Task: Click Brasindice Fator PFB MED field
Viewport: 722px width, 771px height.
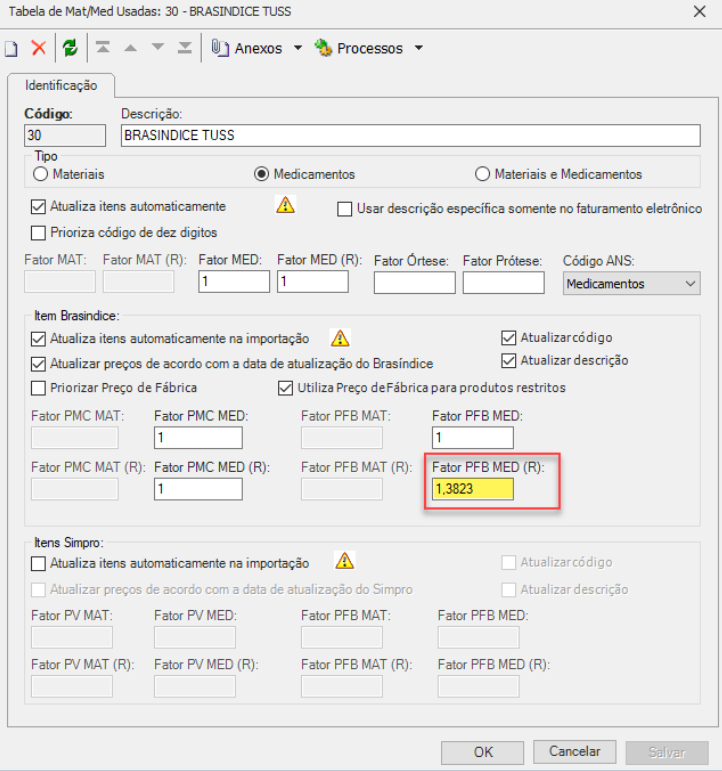Action: 473,438
